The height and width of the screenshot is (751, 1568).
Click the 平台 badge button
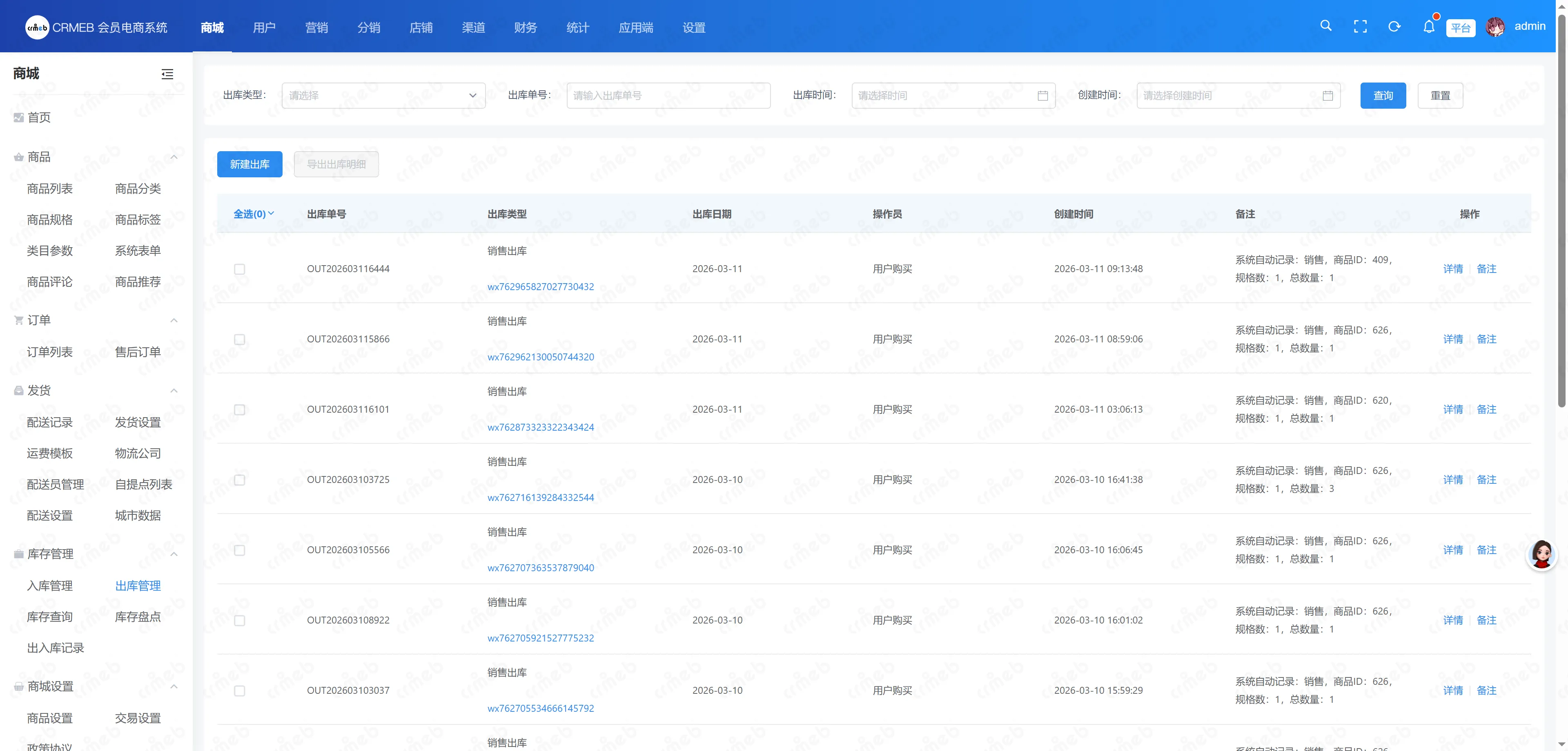click(x=1460, y=28)
